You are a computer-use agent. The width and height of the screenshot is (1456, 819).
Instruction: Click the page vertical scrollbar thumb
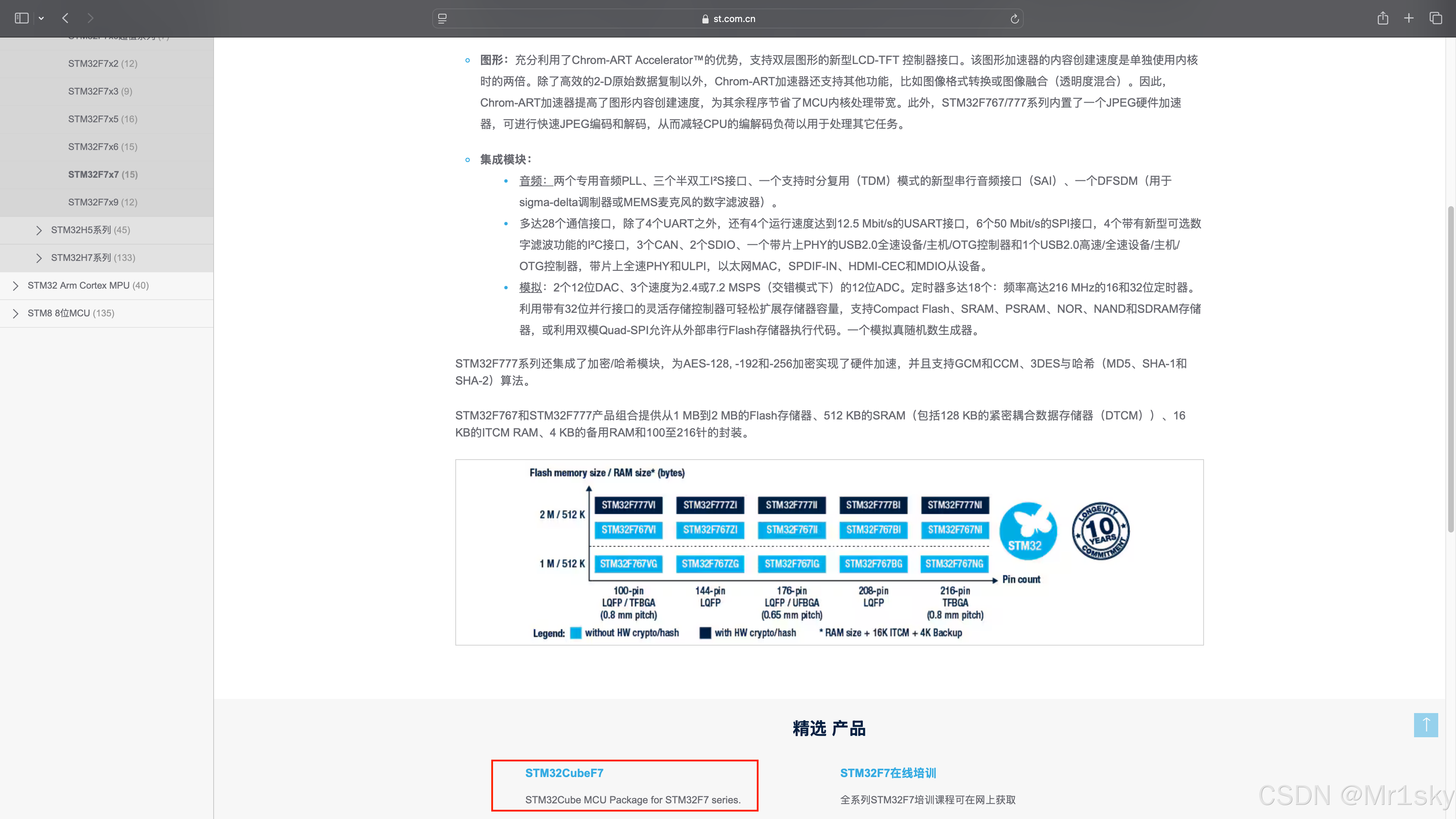1450,368
